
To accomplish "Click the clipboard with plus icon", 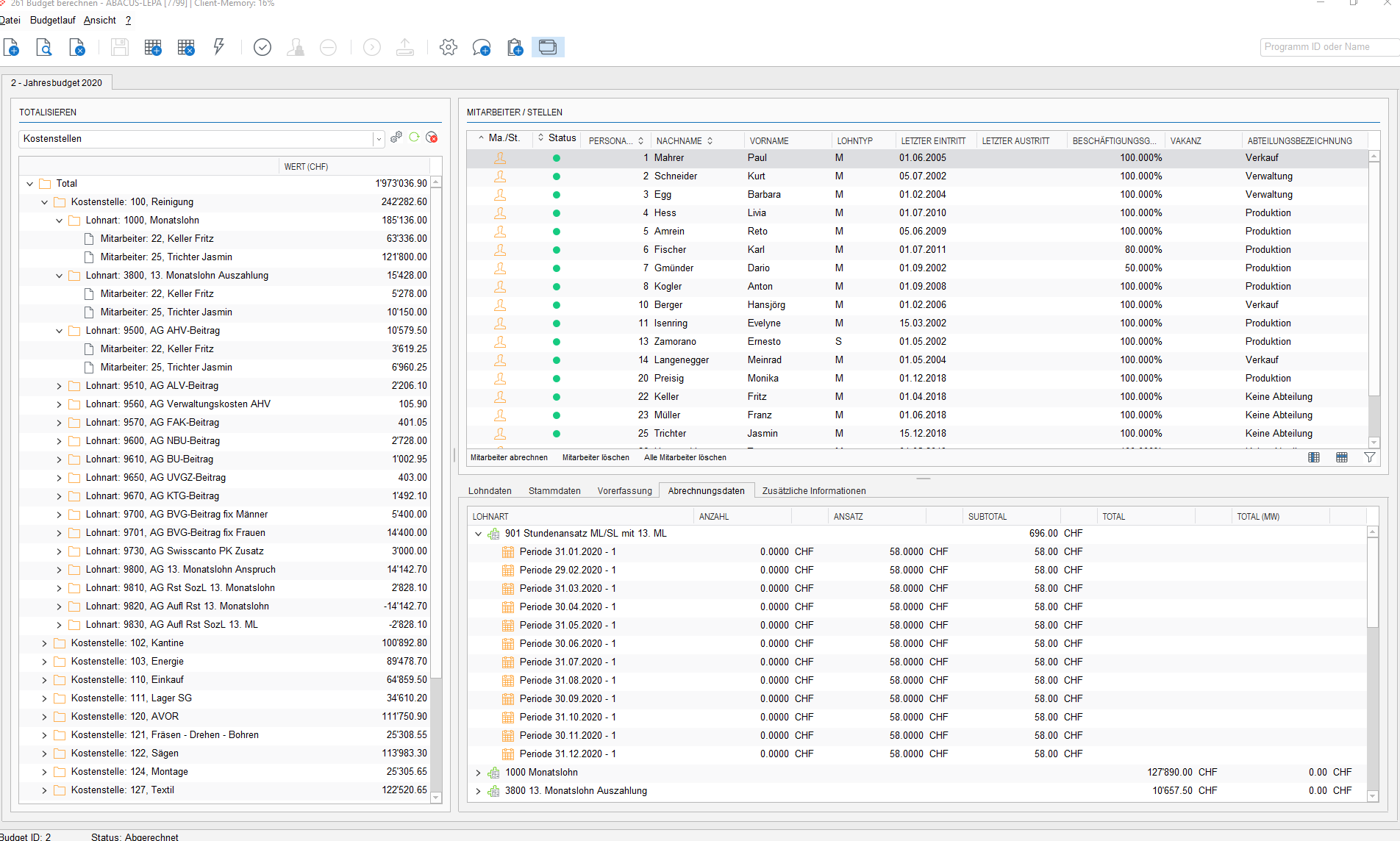I will pos(515,48).
